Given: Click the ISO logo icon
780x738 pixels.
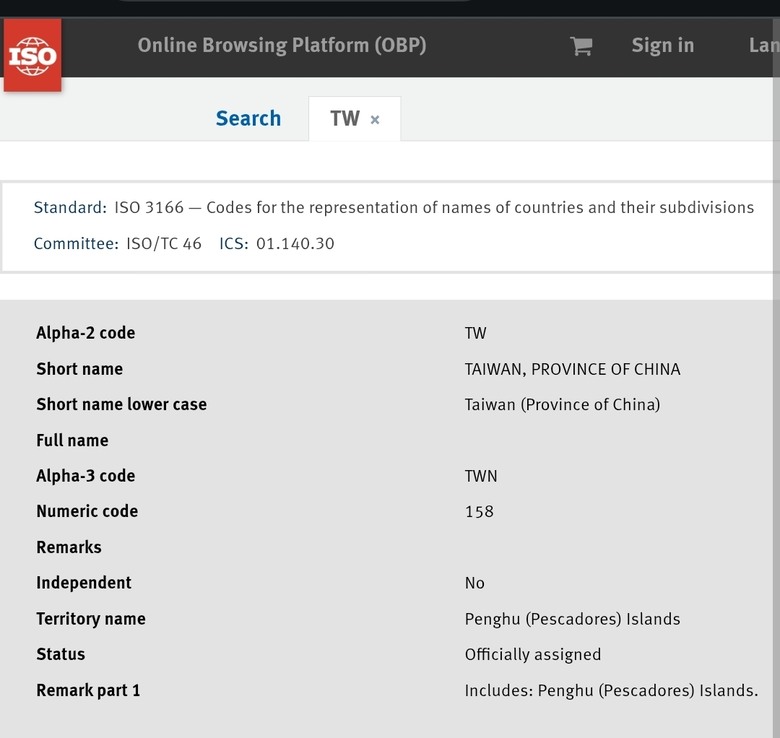Looking at the screenshot, I should (32, 55).
